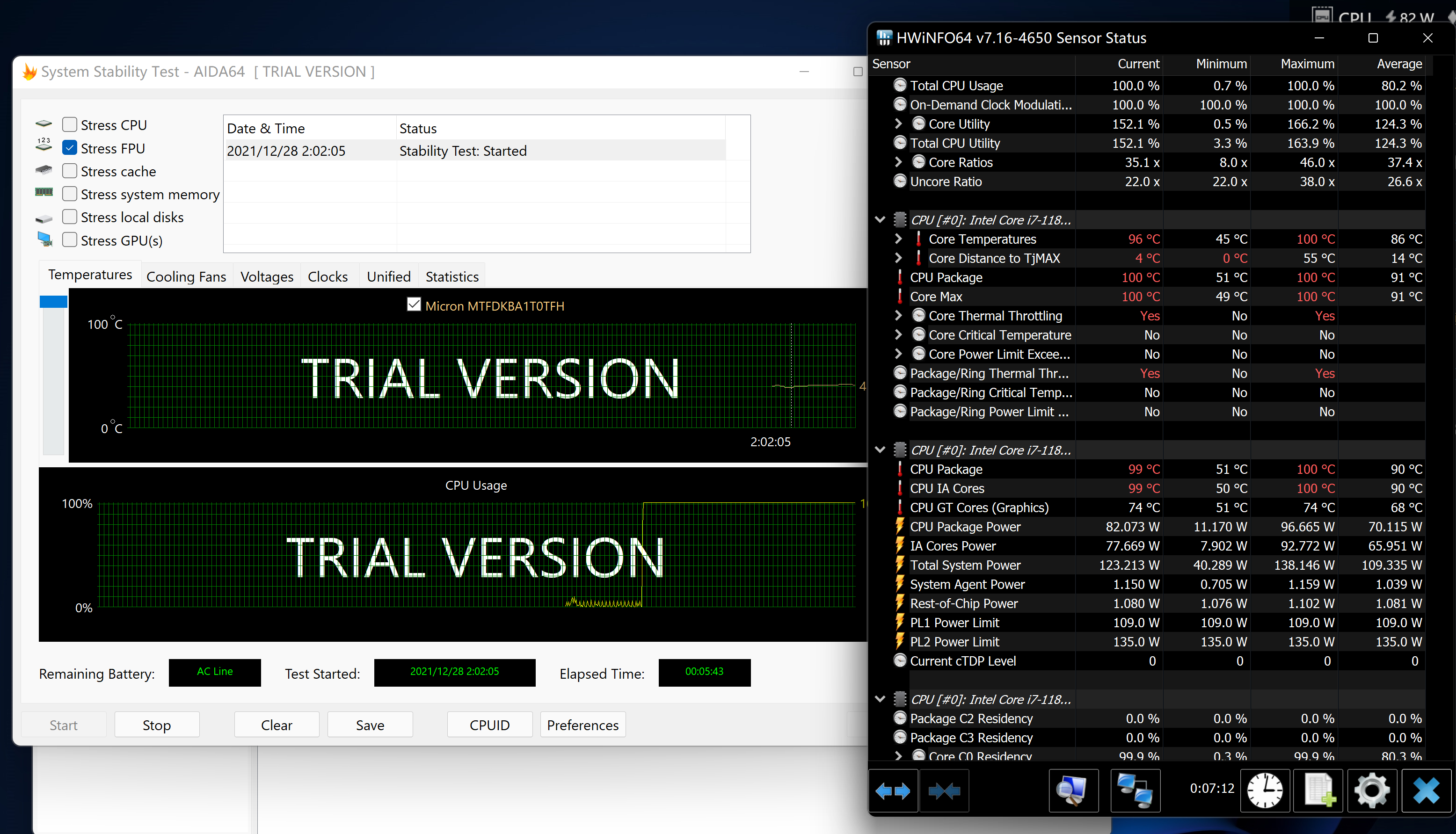Click Stress local disks drive icon
Viewport: 1456px width, 834px height.
coord(44,218)
